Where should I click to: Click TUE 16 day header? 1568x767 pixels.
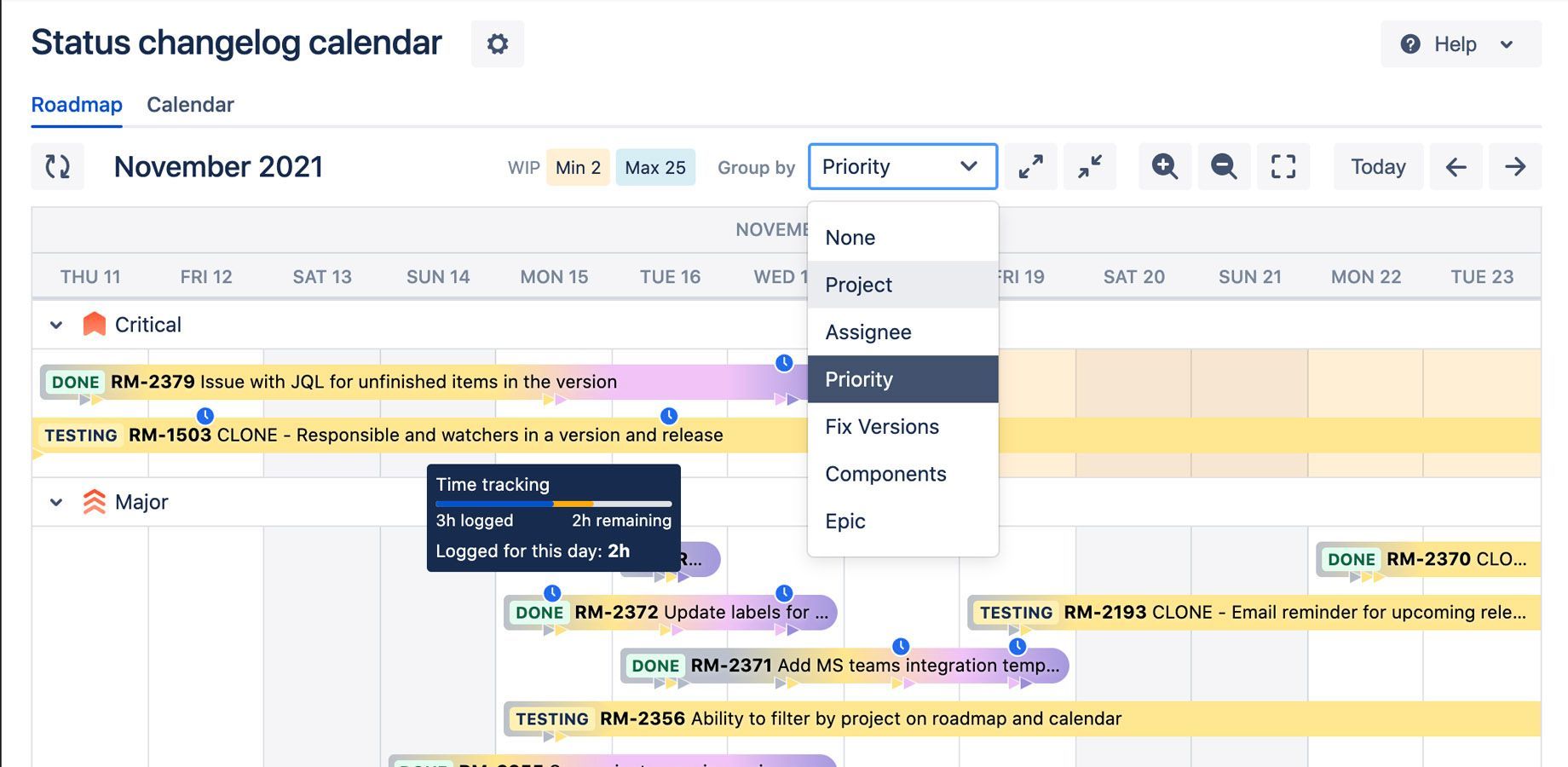[670, 276]
